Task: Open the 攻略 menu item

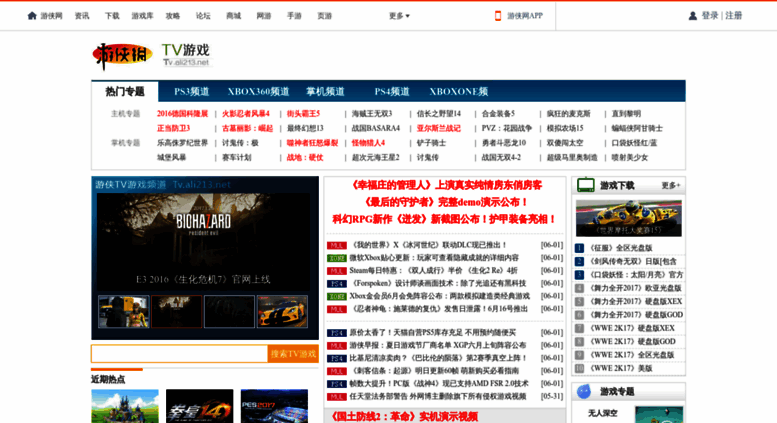Action: coord(173,16)
